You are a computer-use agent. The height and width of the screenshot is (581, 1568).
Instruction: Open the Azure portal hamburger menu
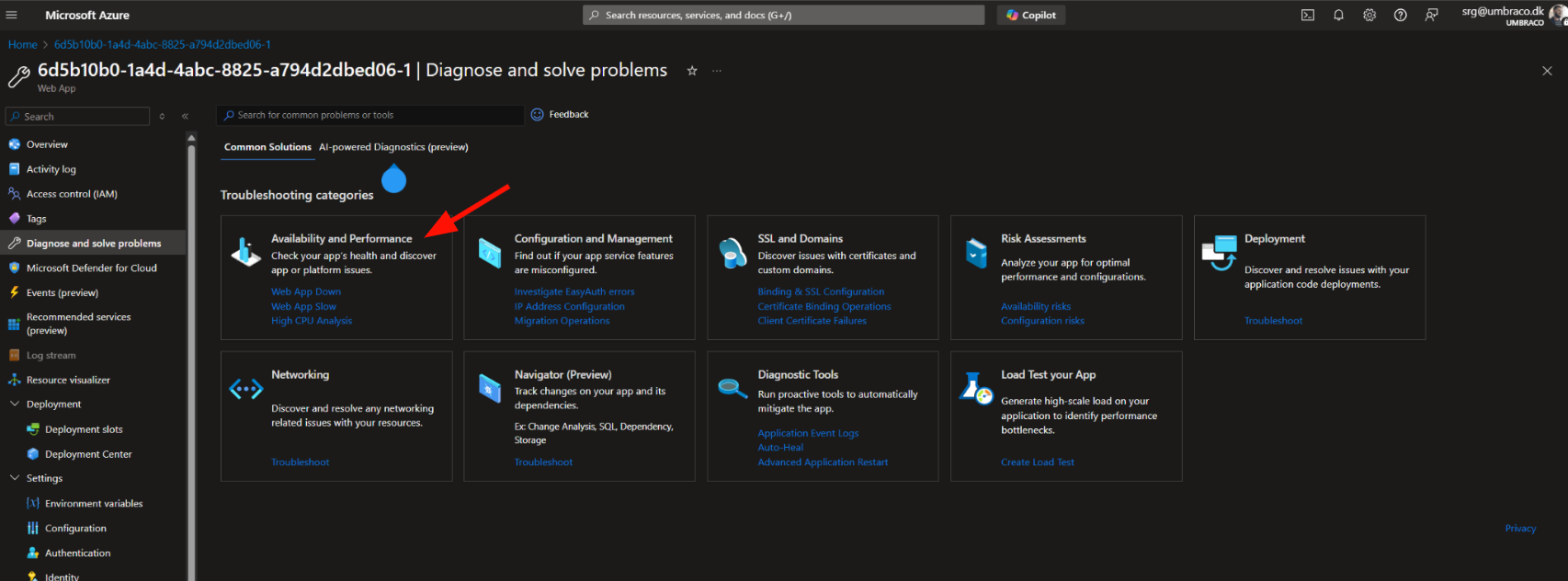click(x=12, y=16)
